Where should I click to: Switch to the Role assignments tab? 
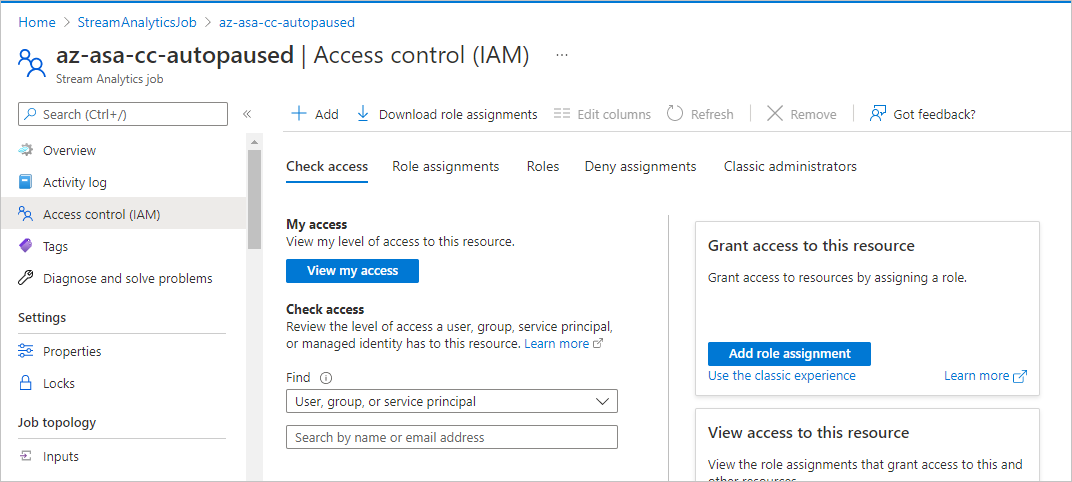tap(445, 167)
